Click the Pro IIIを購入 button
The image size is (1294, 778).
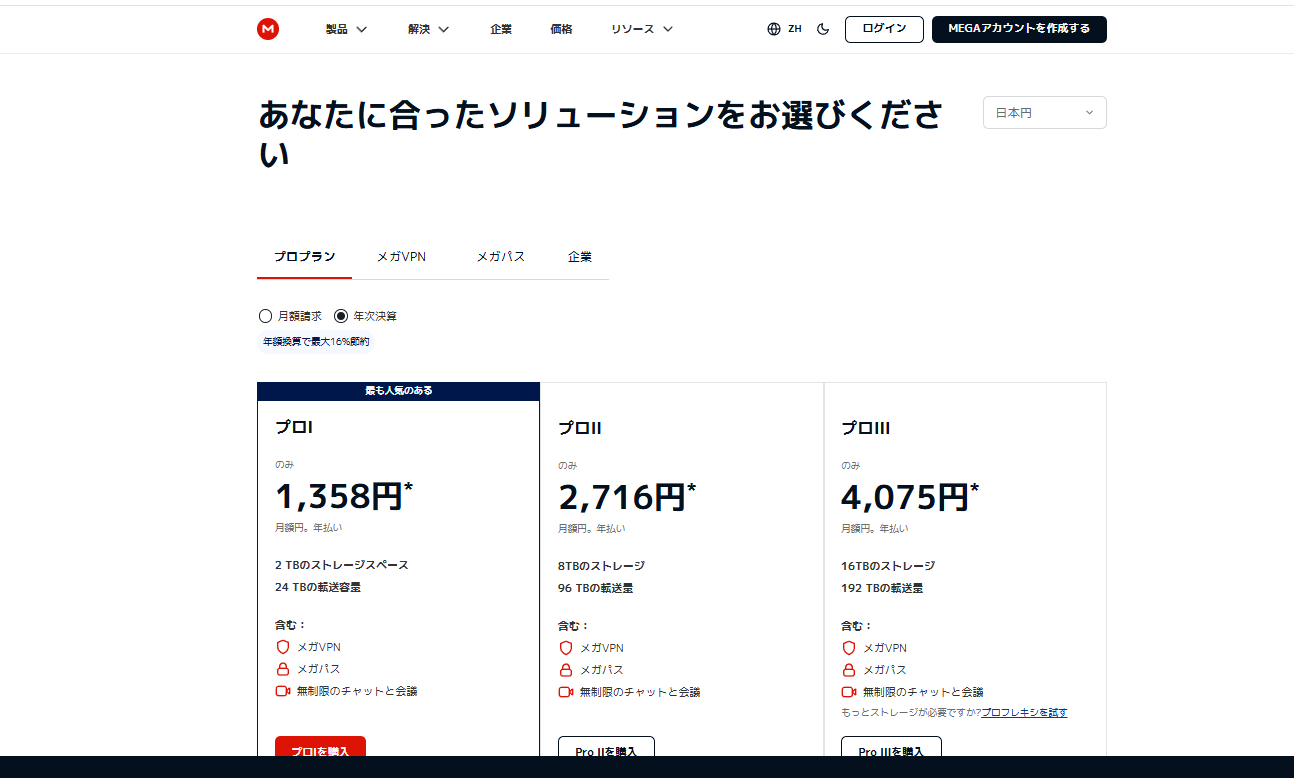coord(891,747)
